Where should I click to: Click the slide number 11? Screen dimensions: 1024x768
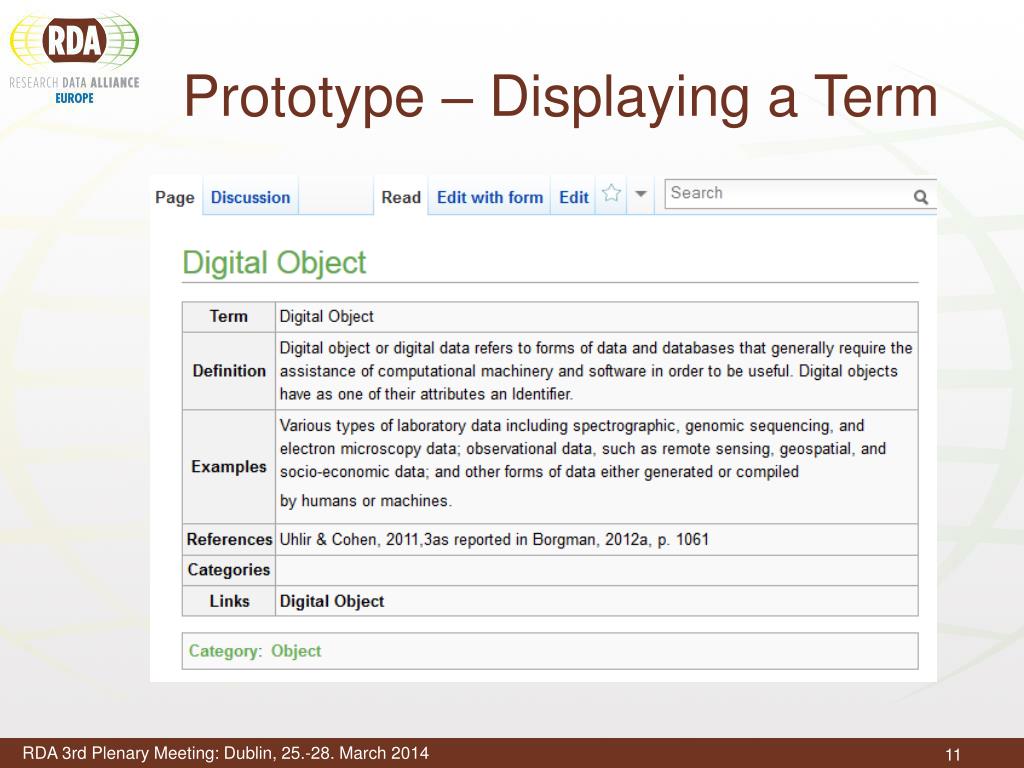(x=953, y=755)
